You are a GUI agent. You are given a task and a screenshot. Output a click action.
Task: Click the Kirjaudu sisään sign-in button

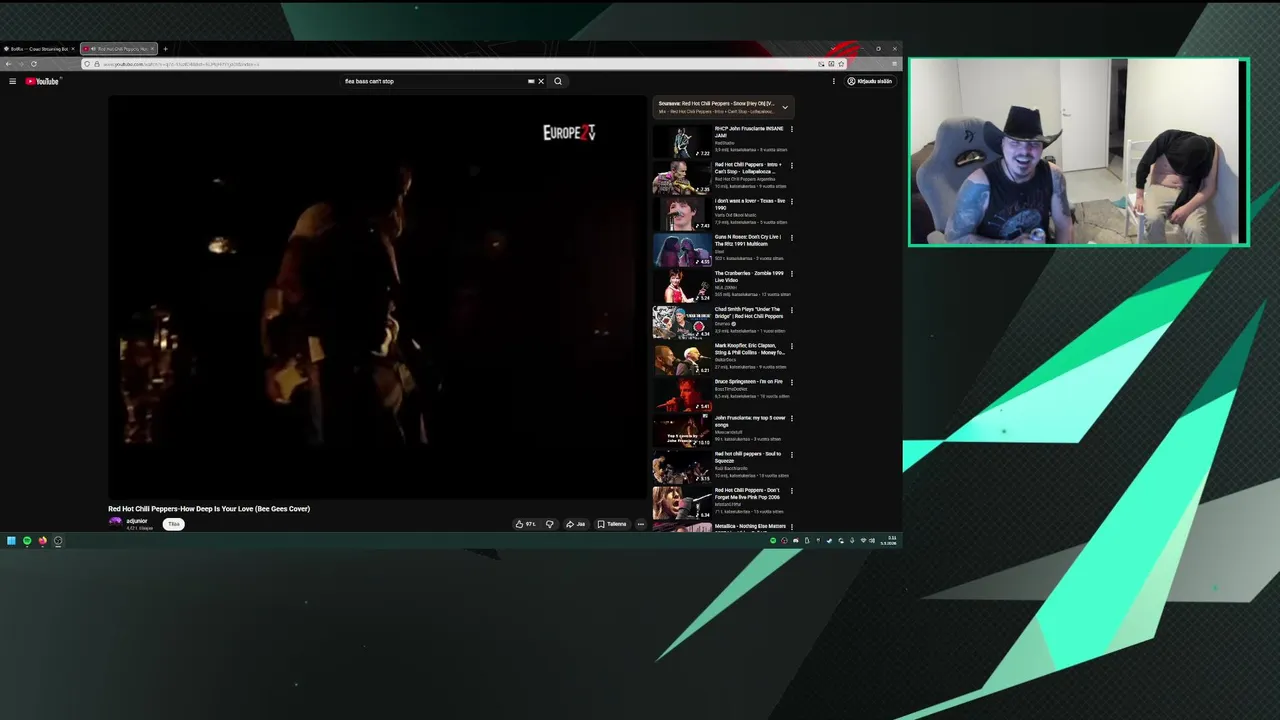click(x=870, y=81)
